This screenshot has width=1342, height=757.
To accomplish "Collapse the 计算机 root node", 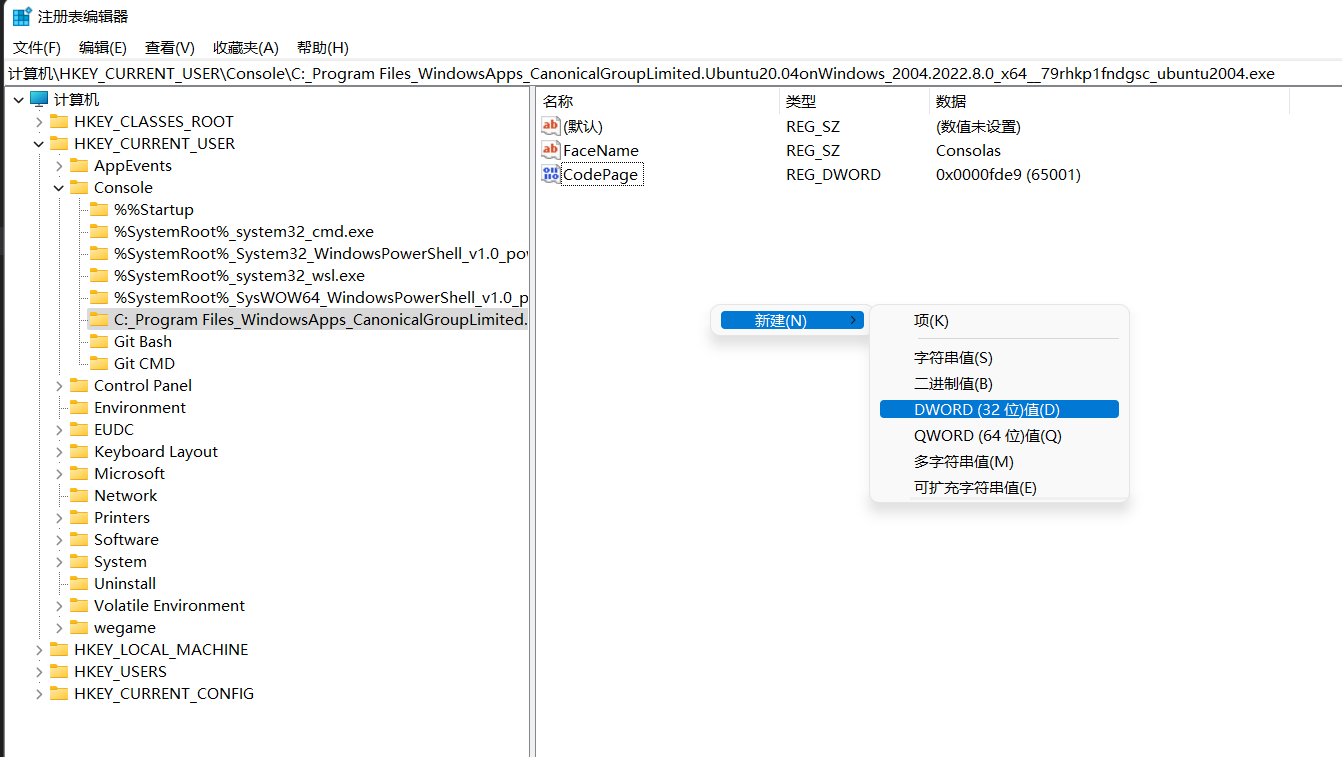I will [x=19, y=99].
